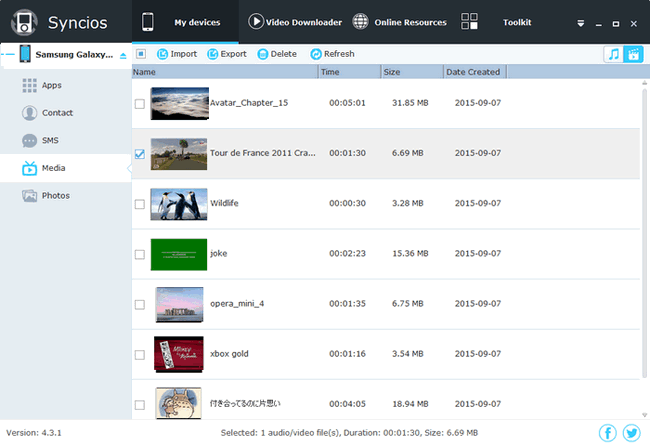Check the Avatar_Chapter_15 checkbox
Screen dimensions: 650x447
coord(140,103)
